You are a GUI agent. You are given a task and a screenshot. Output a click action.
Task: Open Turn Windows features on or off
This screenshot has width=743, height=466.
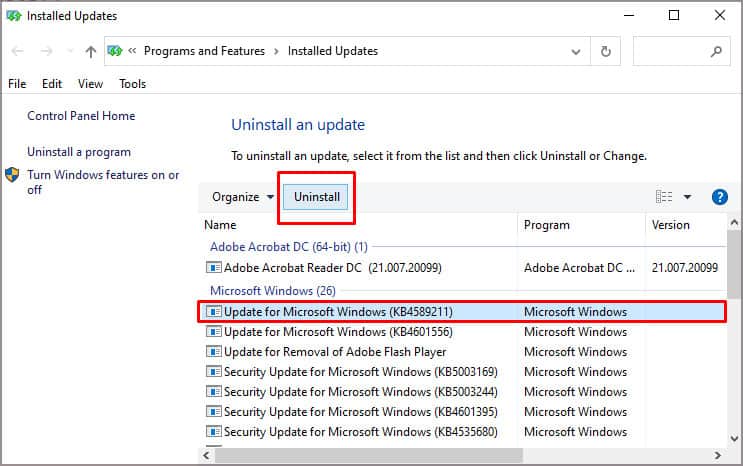[x=103, y=182]
